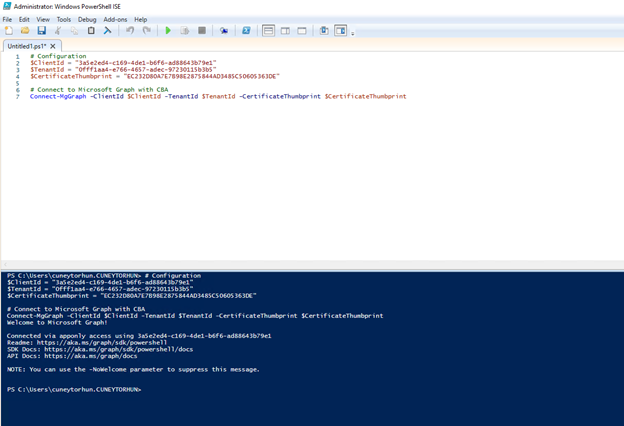Click the New Script toolbar icon

(9, 31)
